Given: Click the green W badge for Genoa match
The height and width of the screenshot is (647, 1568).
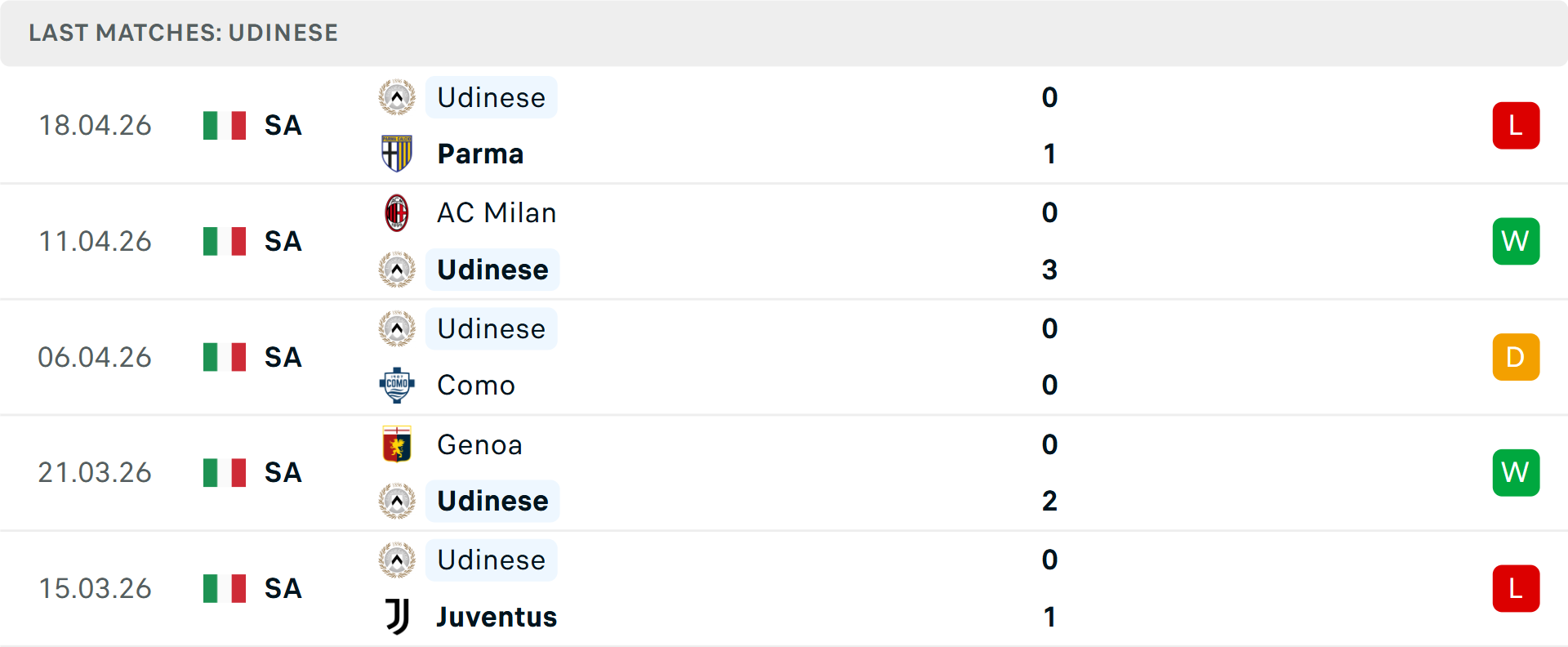Looking at the screenshot, I should [x=1516, y=473].
